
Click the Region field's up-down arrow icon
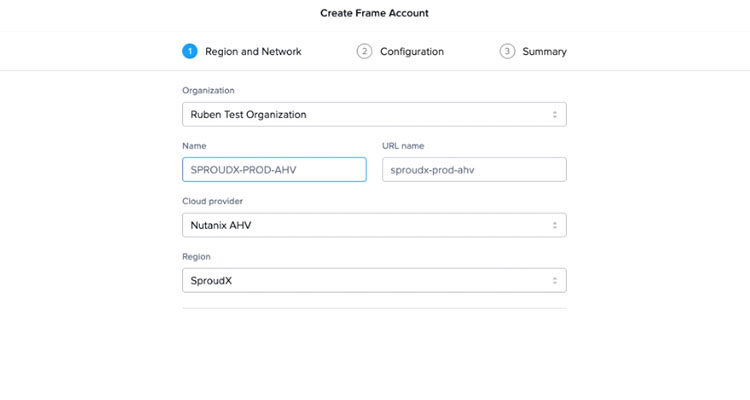point(555,281)
